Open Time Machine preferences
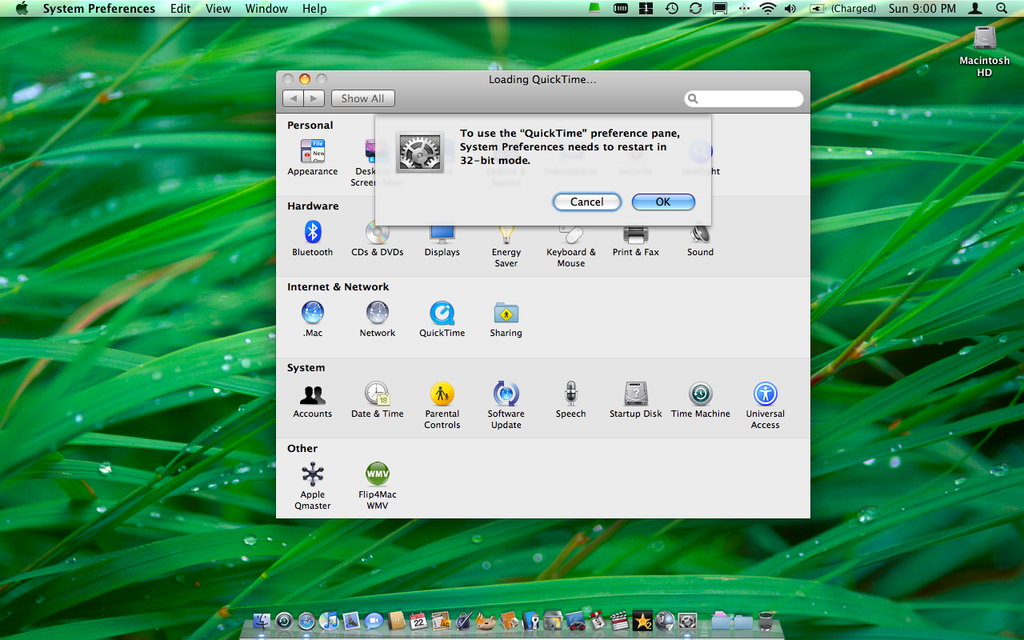The width and height of the screenshot is (1024, 640). (x=700, y=400)
